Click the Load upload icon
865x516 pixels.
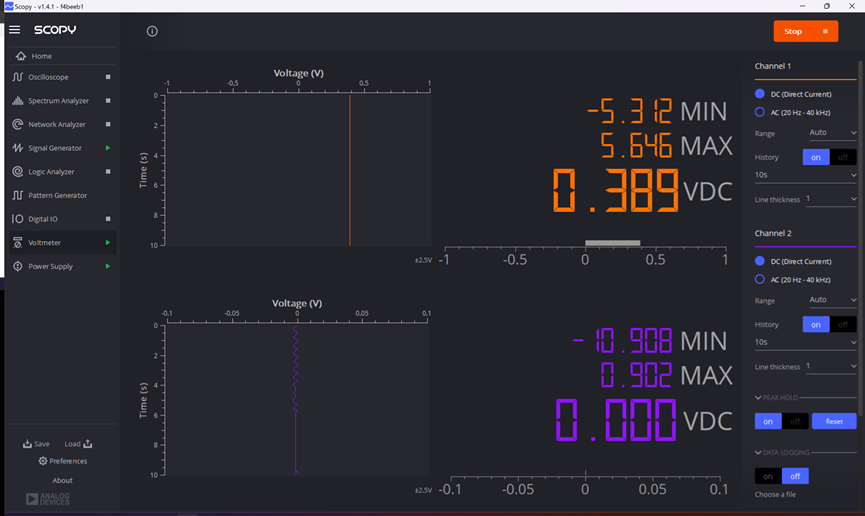tap(88, 444)
